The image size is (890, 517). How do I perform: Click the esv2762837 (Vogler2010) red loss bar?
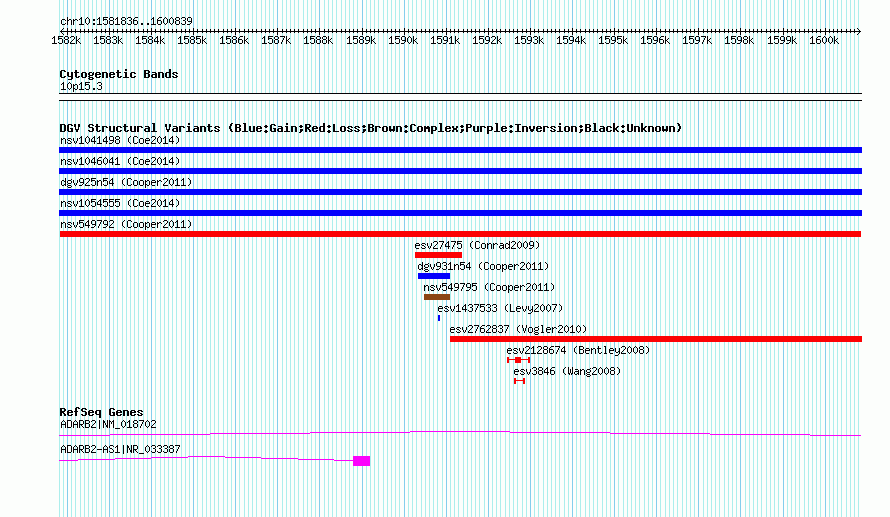(x=656, y=339)
